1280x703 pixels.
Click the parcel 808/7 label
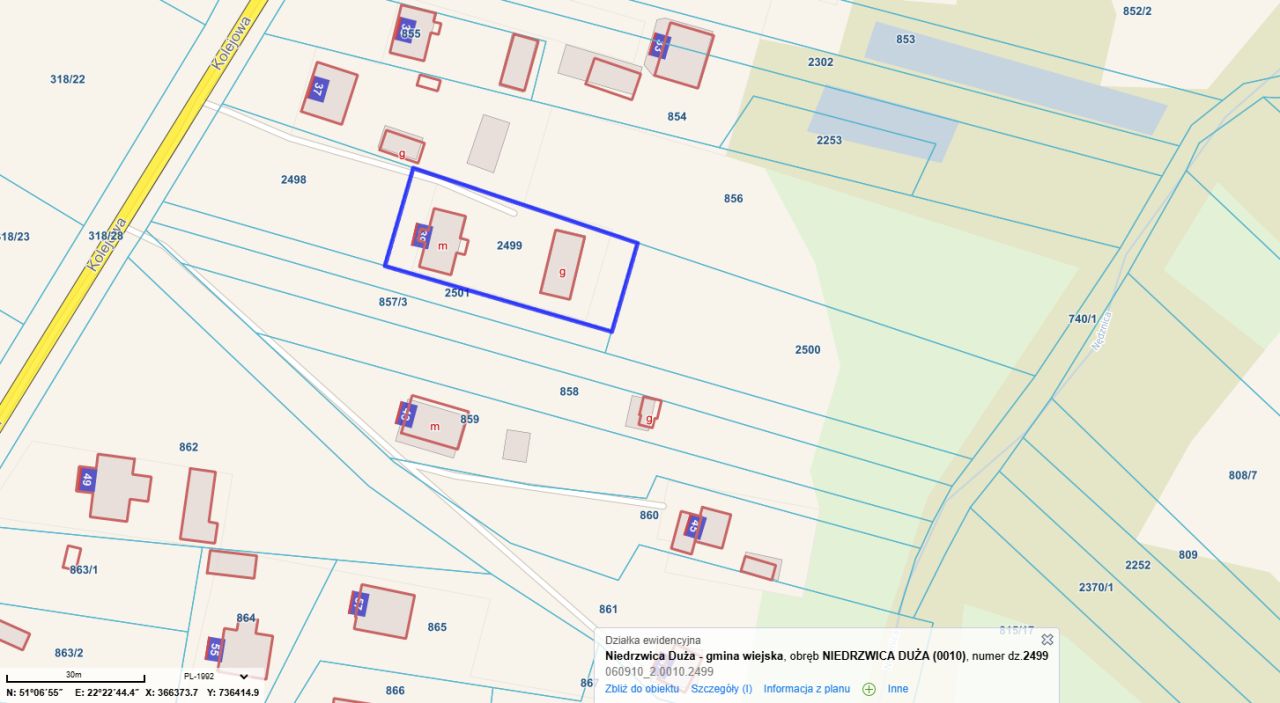[1243, 475]
